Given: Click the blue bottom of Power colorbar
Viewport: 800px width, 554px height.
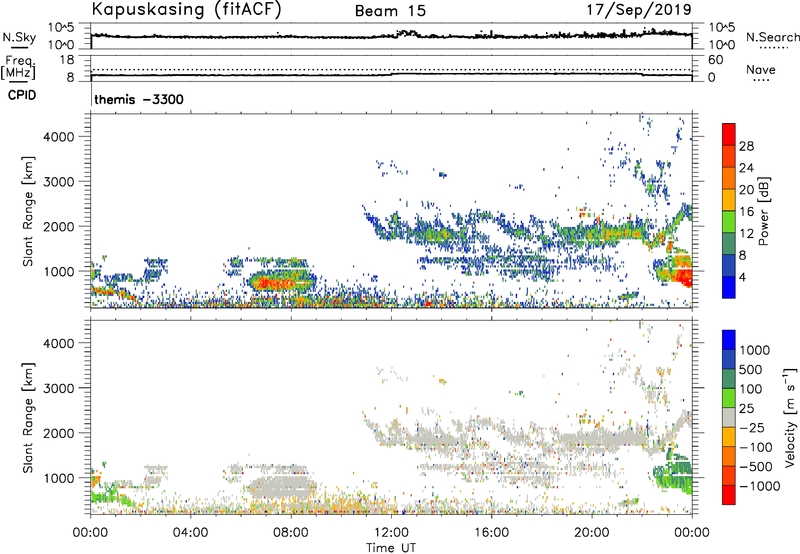Looking at the screenshot, I should [x=729, y=288].
